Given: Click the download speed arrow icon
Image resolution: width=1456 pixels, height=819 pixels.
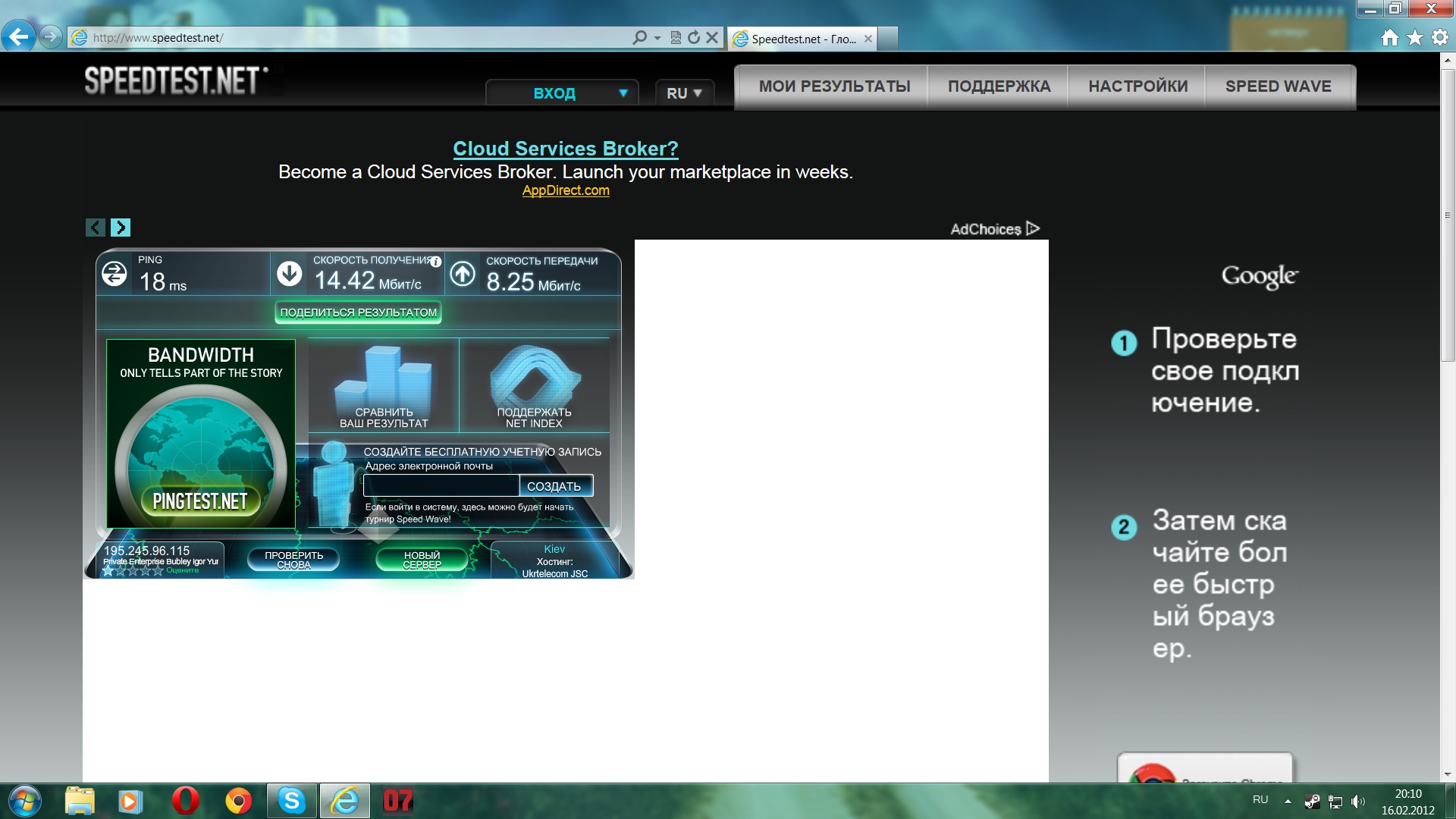Looking at the screenshot, I should (290, 274).
